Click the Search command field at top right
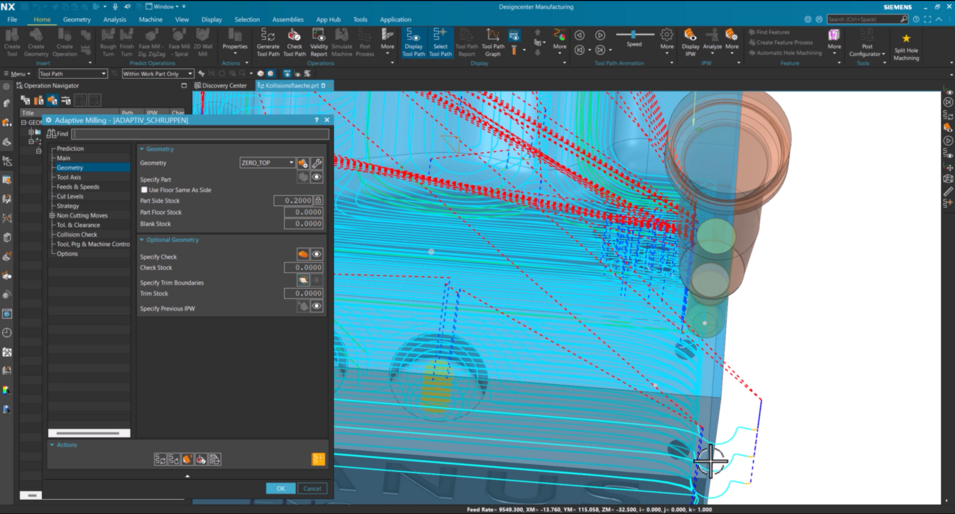The image size is (955, 514). [868, 19]
